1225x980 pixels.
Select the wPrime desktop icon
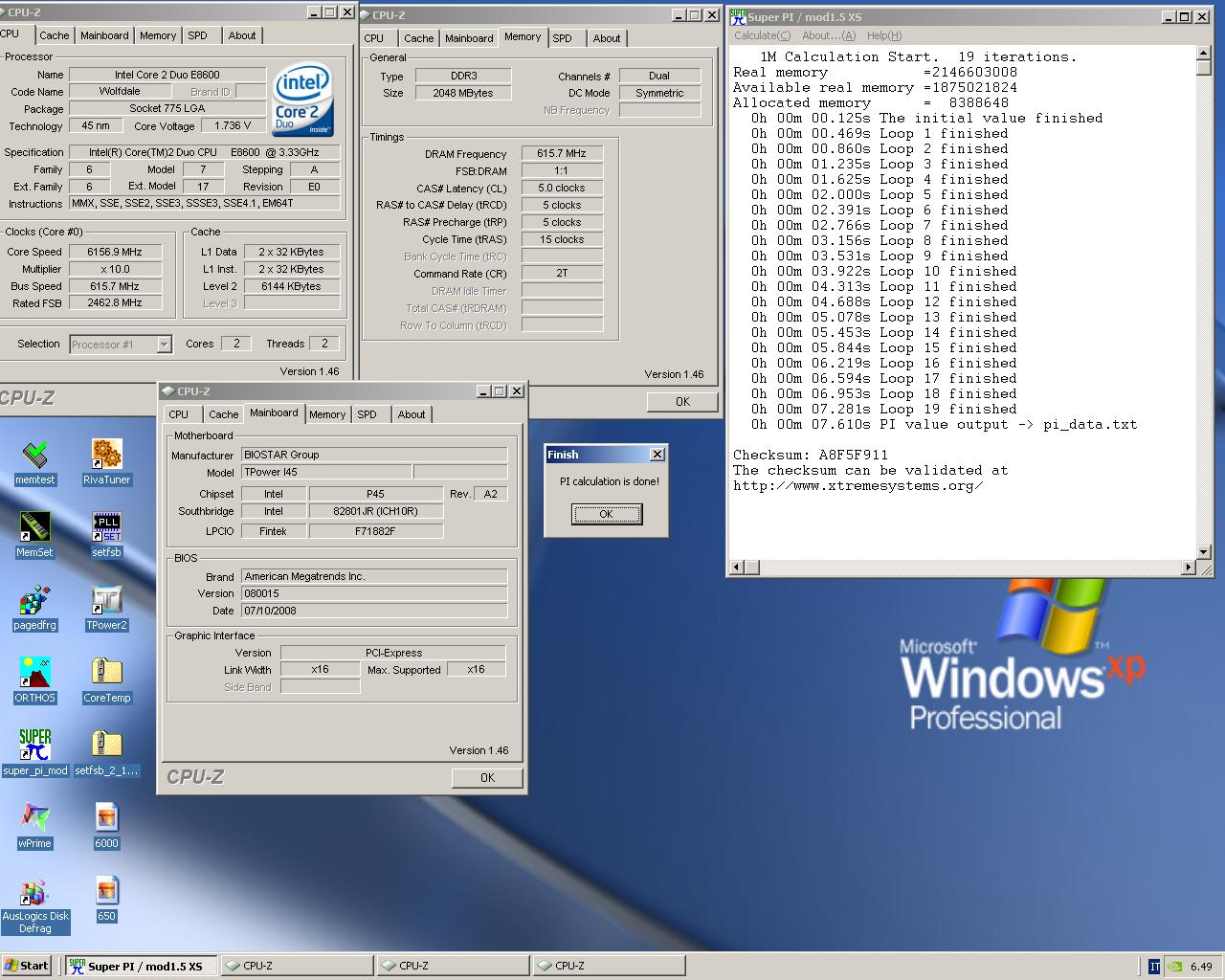coord(35,826)
